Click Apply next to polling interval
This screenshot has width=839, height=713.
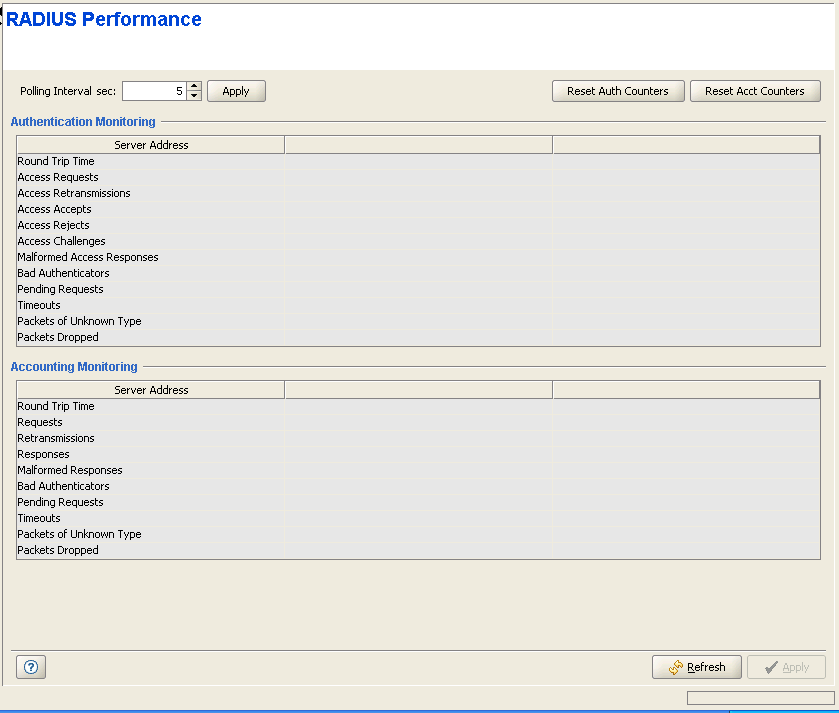(x=236, y=91)
